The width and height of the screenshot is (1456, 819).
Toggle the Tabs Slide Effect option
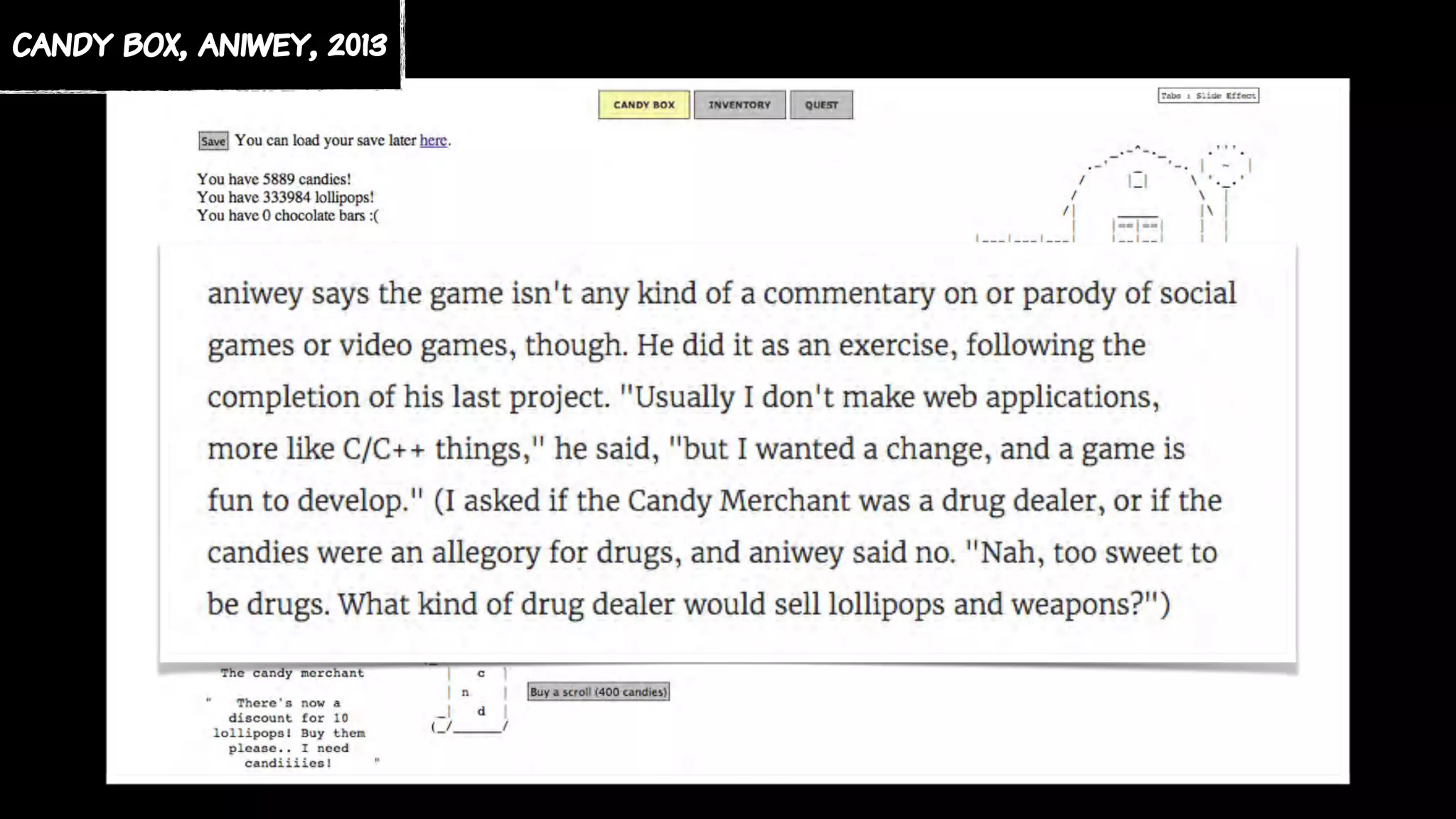[x=1208, y=95]
